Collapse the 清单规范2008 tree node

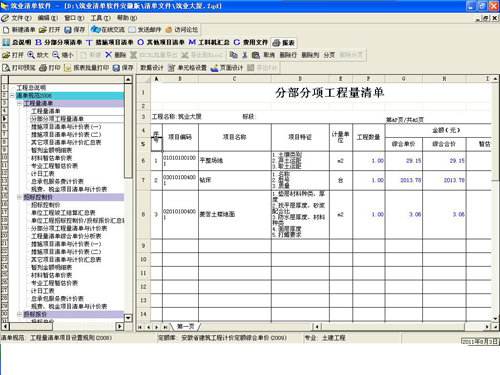(x=12, y=96)
